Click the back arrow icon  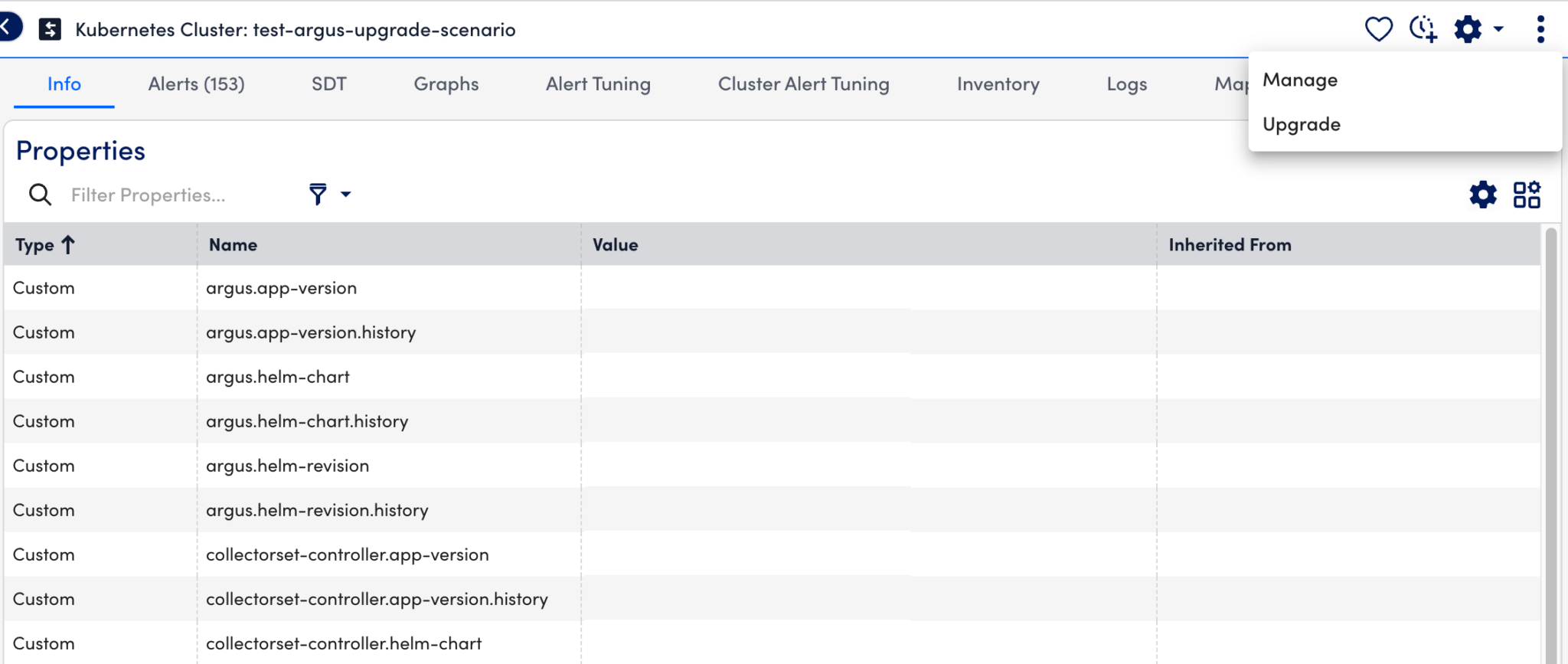point(8,28)
